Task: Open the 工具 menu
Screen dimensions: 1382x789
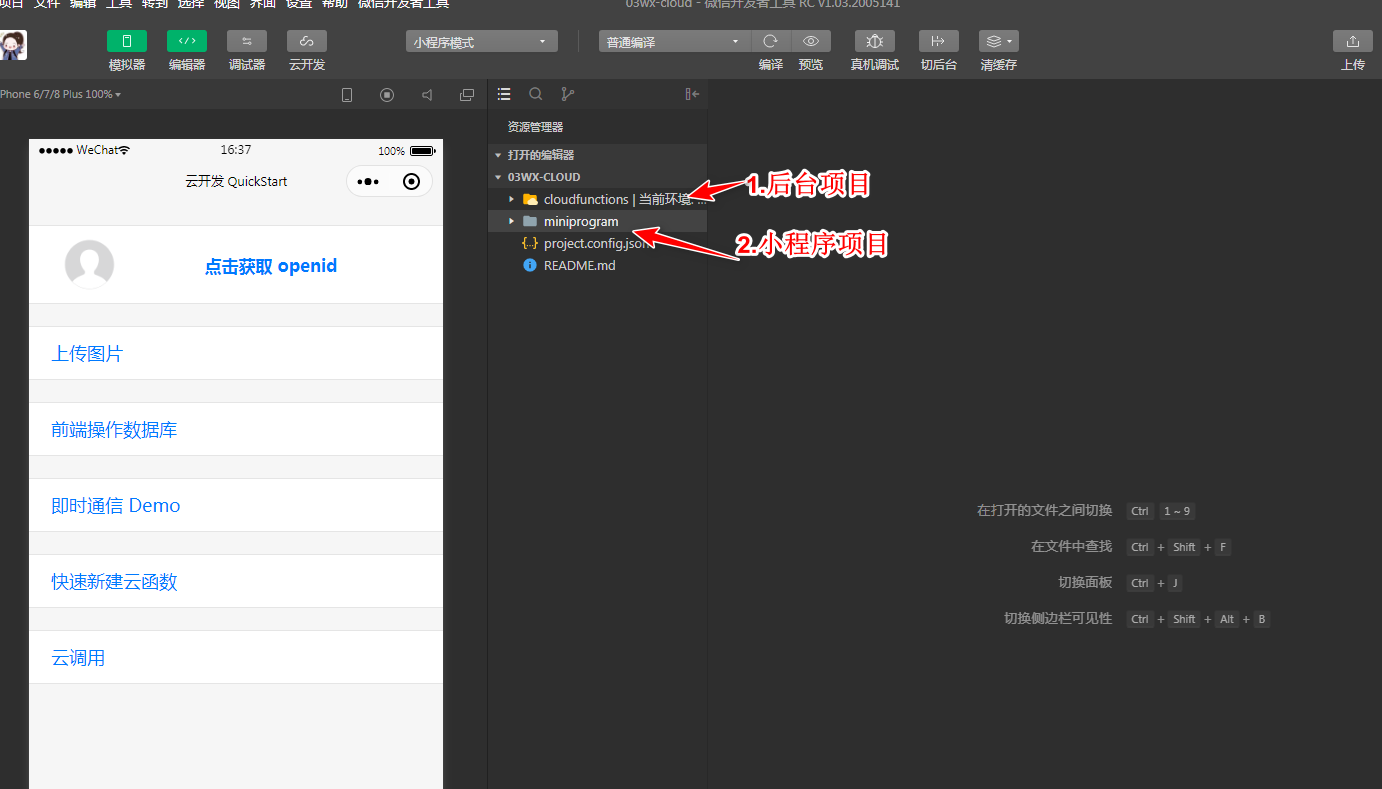Action: click(x=119, y=4)
